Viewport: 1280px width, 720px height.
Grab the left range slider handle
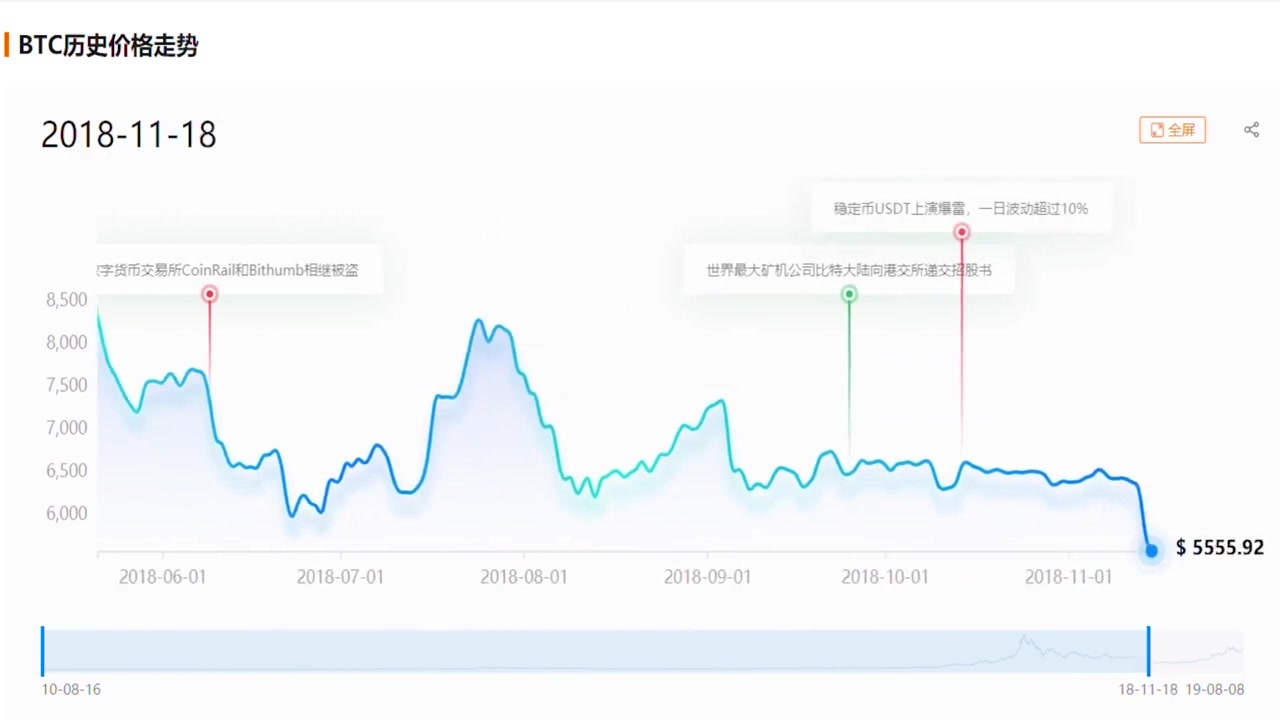pyautogui.click(x=42, y=651)
